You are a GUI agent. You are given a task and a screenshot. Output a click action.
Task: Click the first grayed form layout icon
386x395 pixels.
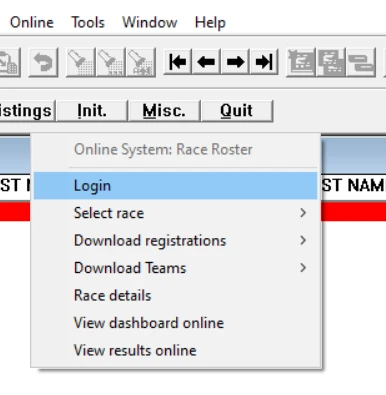301,62
